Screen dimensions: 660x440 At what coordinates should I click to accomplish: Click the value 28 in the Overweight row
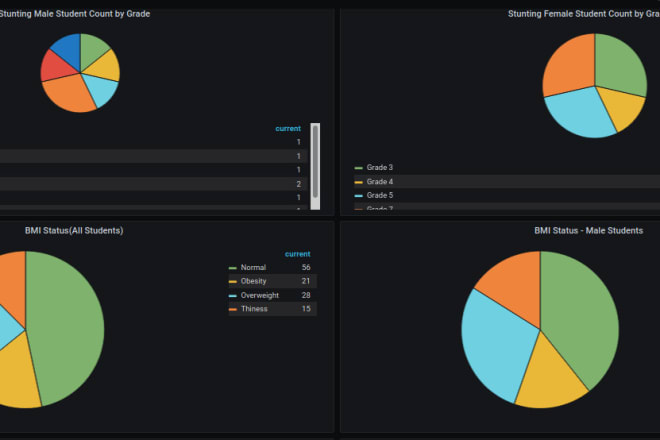(306, 295)
